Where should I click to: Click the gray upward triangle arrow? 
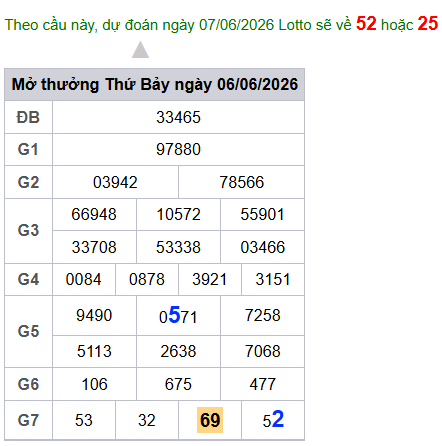coord(140,49)
